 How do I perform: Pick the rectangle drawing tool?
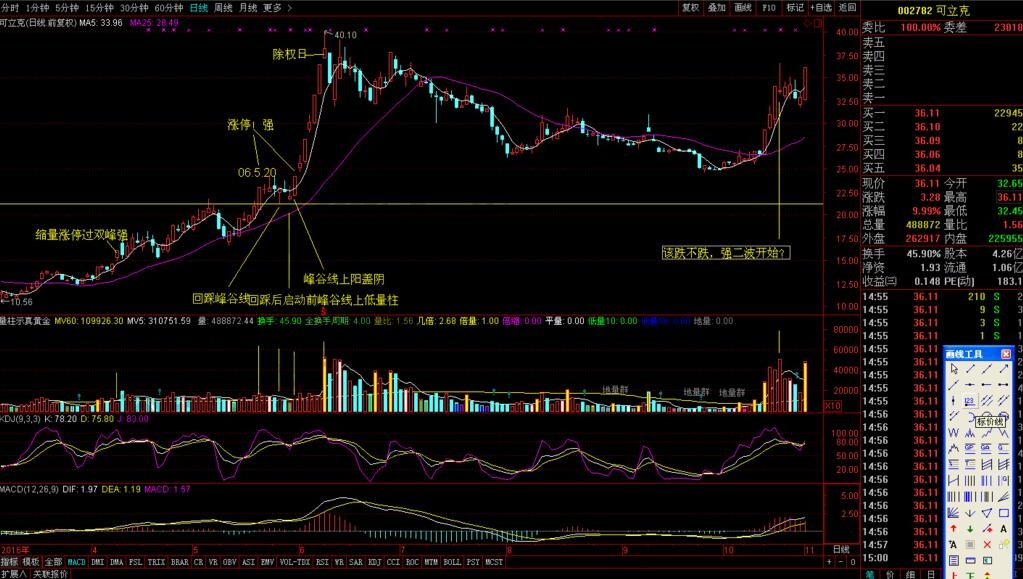[1004, 513]
